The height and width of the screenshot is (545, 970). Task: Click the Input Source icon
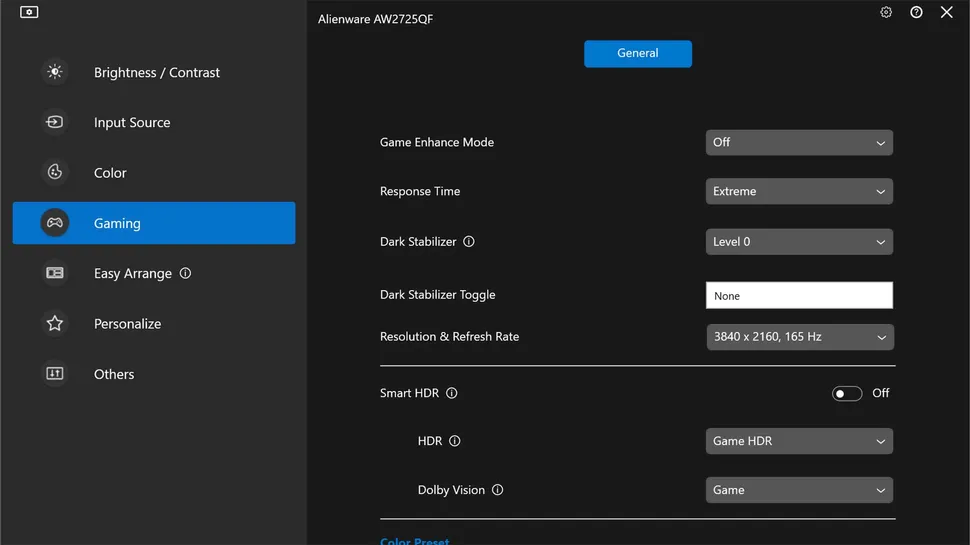click(55, 122)
